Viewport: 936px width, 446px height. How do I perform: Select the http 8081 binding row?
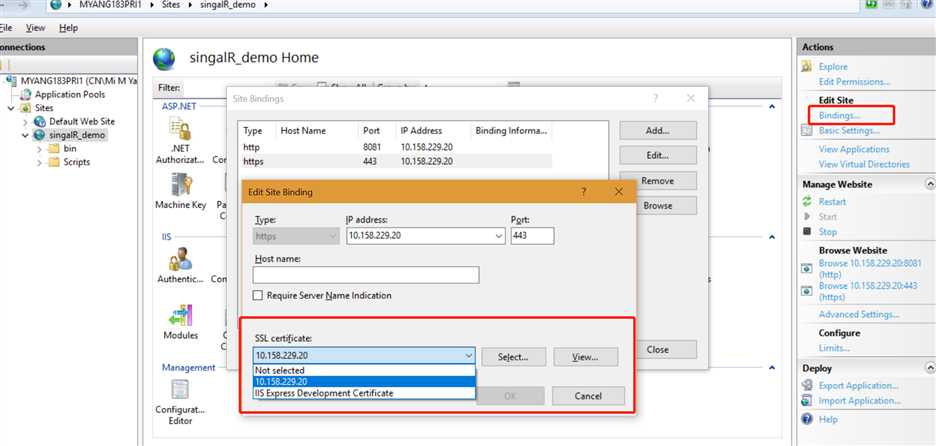click(396, 146)
